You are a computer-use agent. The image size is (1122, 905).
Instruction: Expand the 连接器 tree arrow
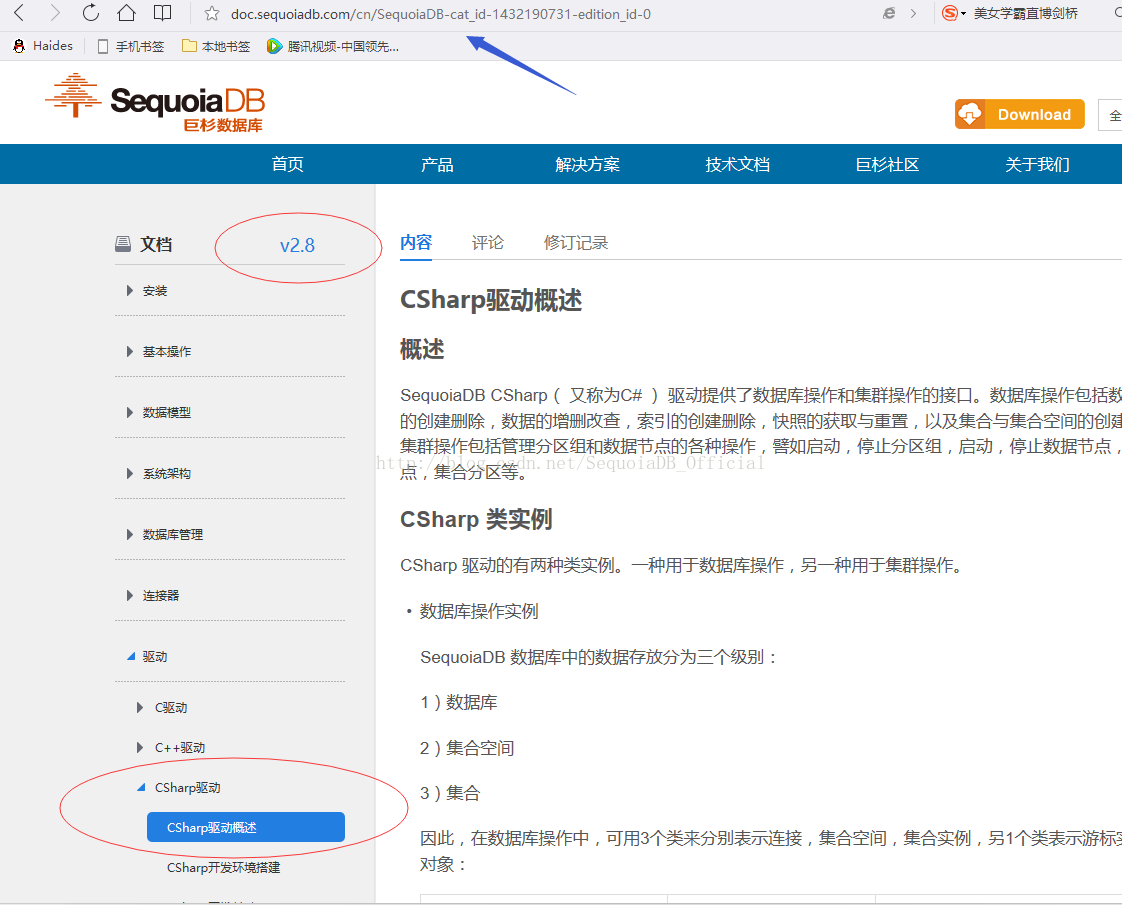tap(130, 595)
